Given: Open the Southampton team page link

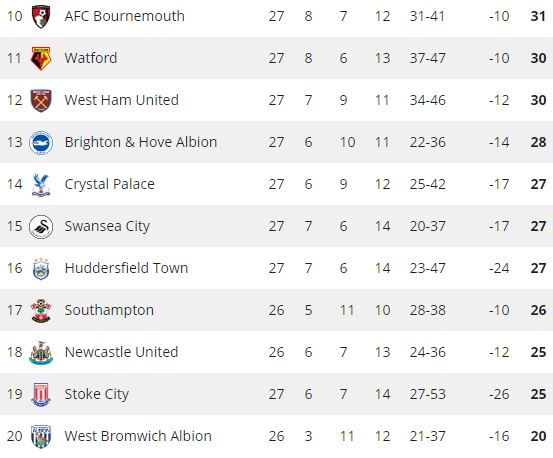Looking at the screenshot, I should click(109, 311).
